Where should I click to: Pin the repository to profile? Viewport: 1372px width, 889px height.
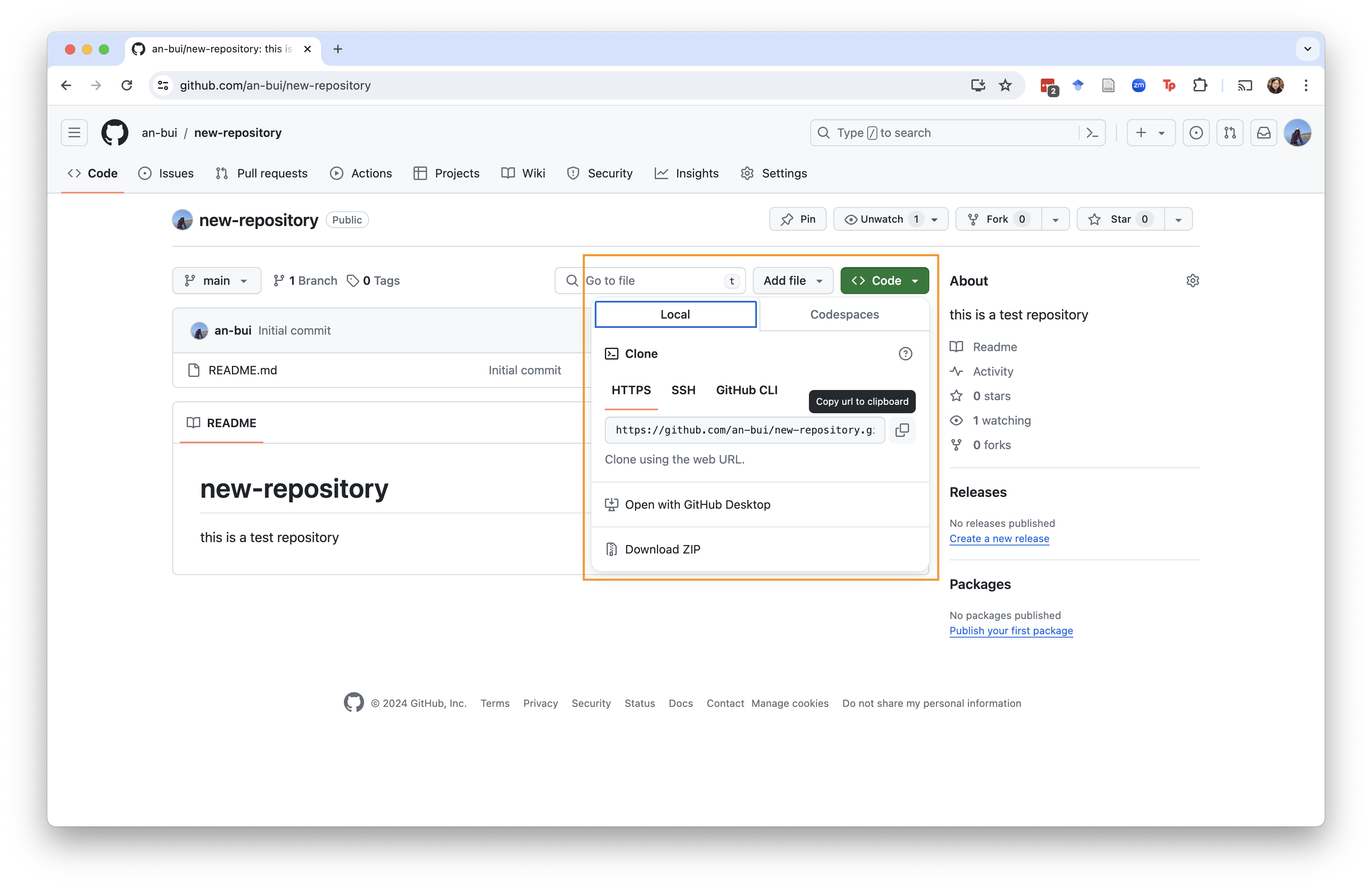click(797, 220)
